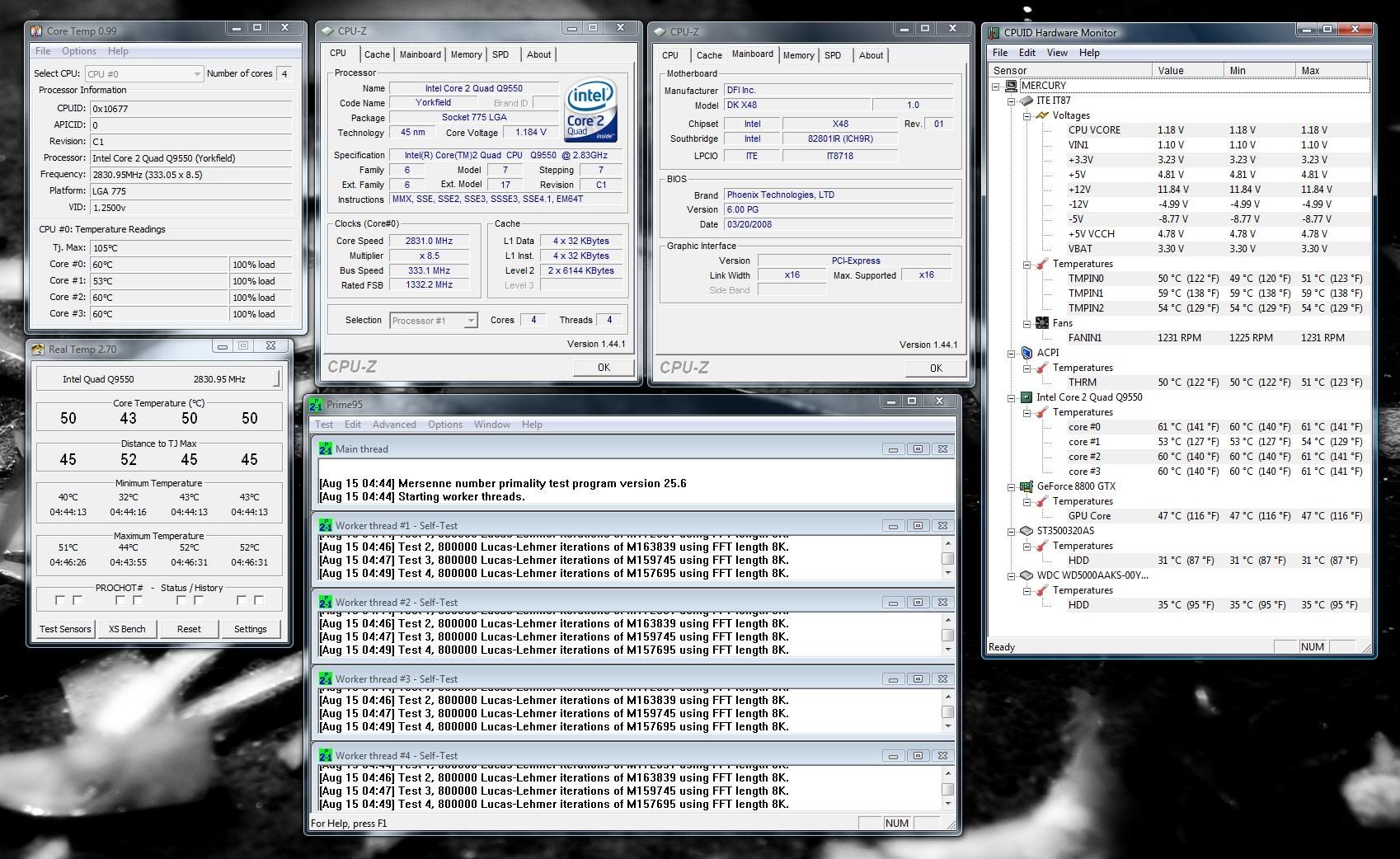The image size is (1400, 859).
Task: Click the XS Bench button
Action: pos(127,629)
